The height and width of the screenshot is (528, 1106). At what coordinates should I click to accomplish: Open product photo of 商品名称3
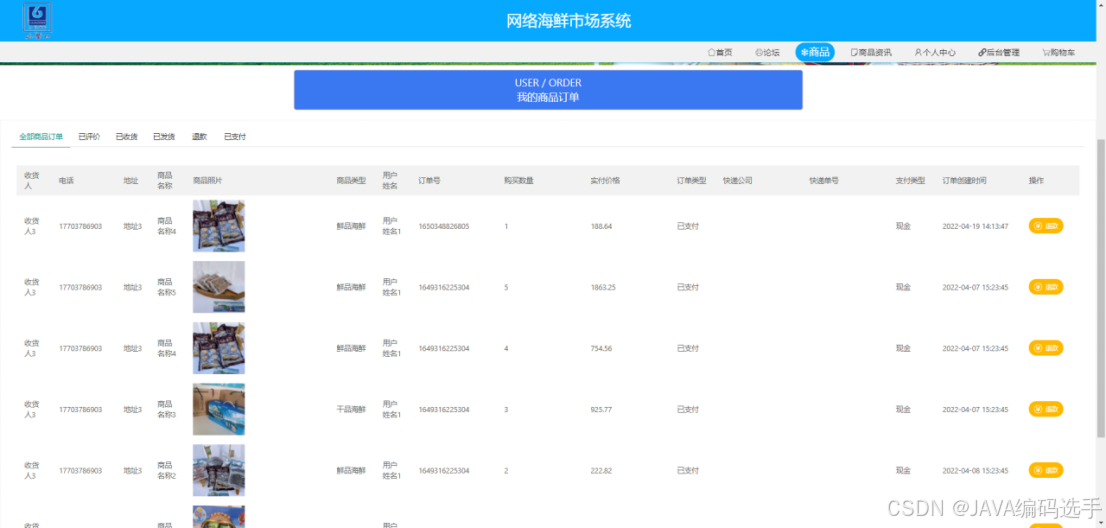click(219, 409)
